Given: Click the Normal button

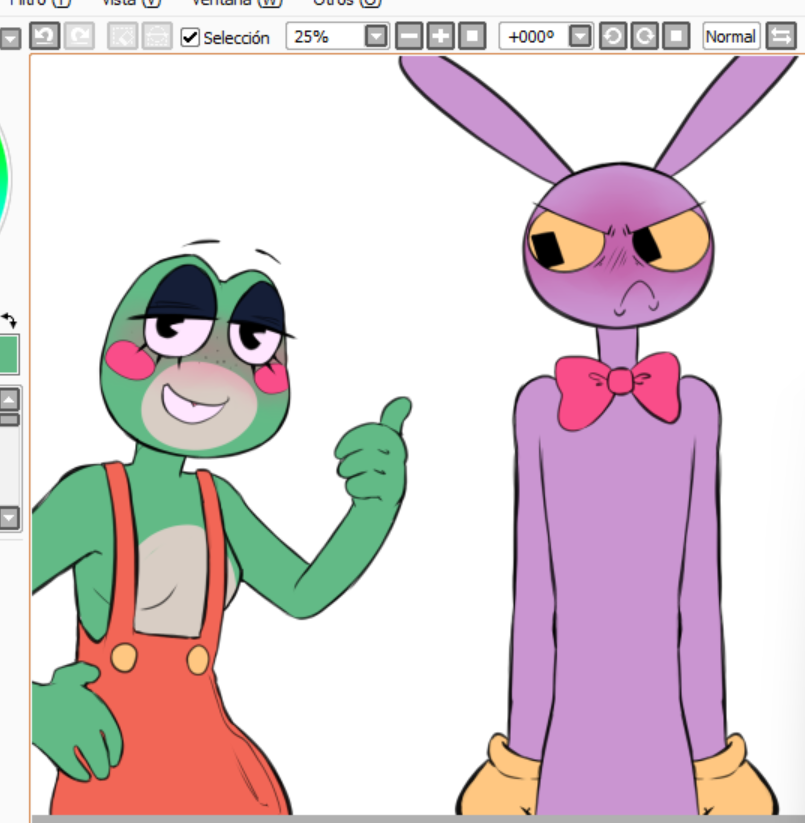Looking at the screenshot, I should tap(731, 36).
